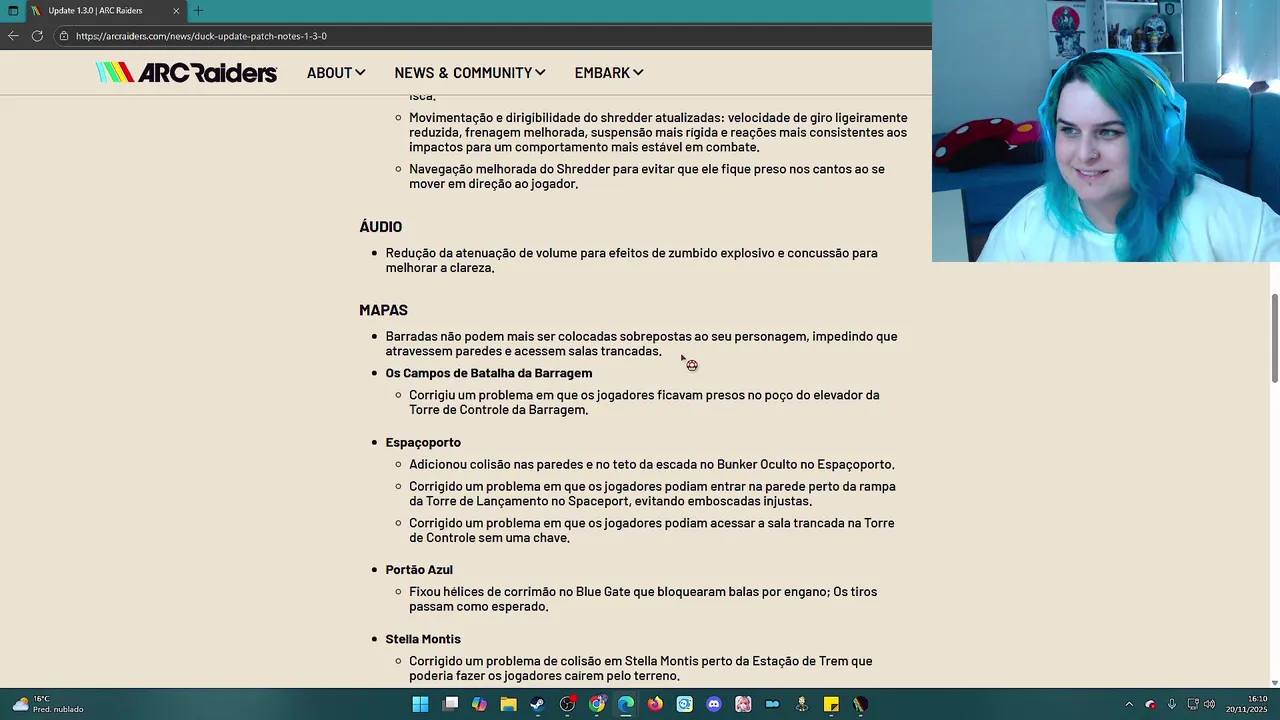Open network status tray icon
The width and height of the screenshot is (1280, 720).
click(x=1193, y=704)
